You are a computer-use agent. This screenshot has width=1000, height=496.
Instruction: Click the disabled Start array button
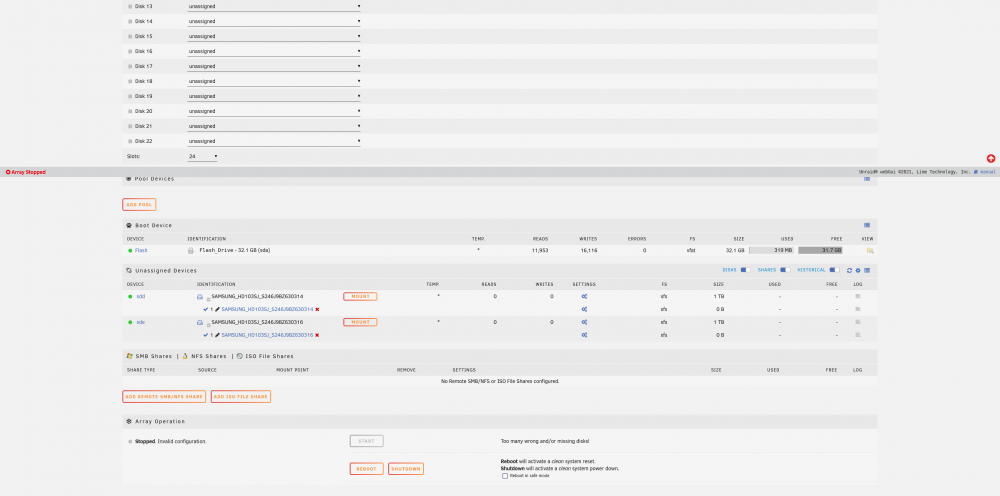[x=367, y=441]
